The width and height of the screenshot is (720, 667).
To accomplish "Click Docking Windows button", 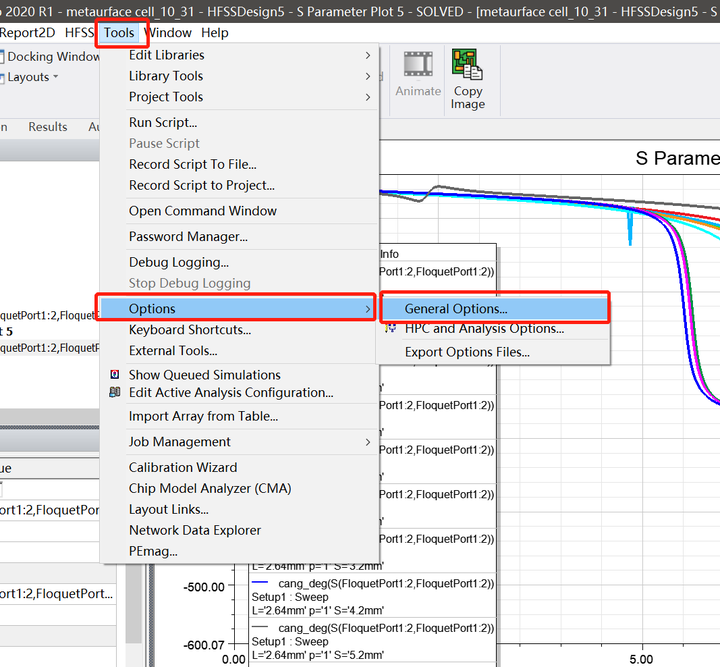I will coord(50,56).
